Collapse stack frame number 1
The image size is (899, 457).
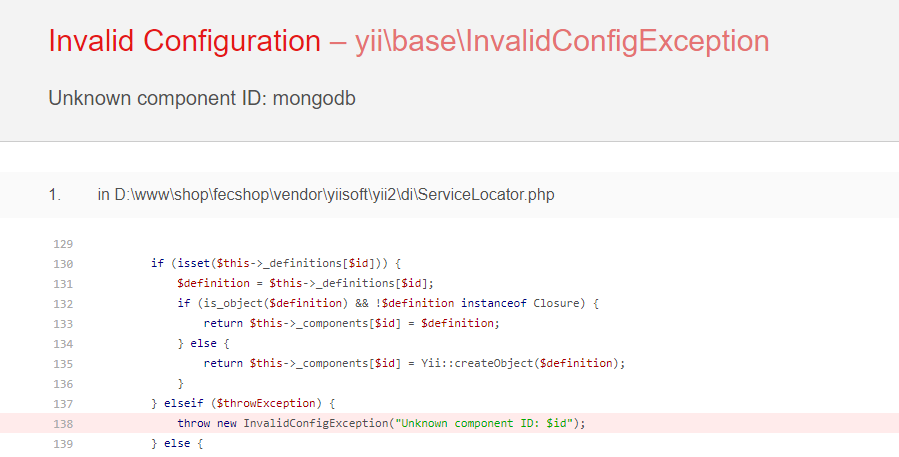coord(55,195)
